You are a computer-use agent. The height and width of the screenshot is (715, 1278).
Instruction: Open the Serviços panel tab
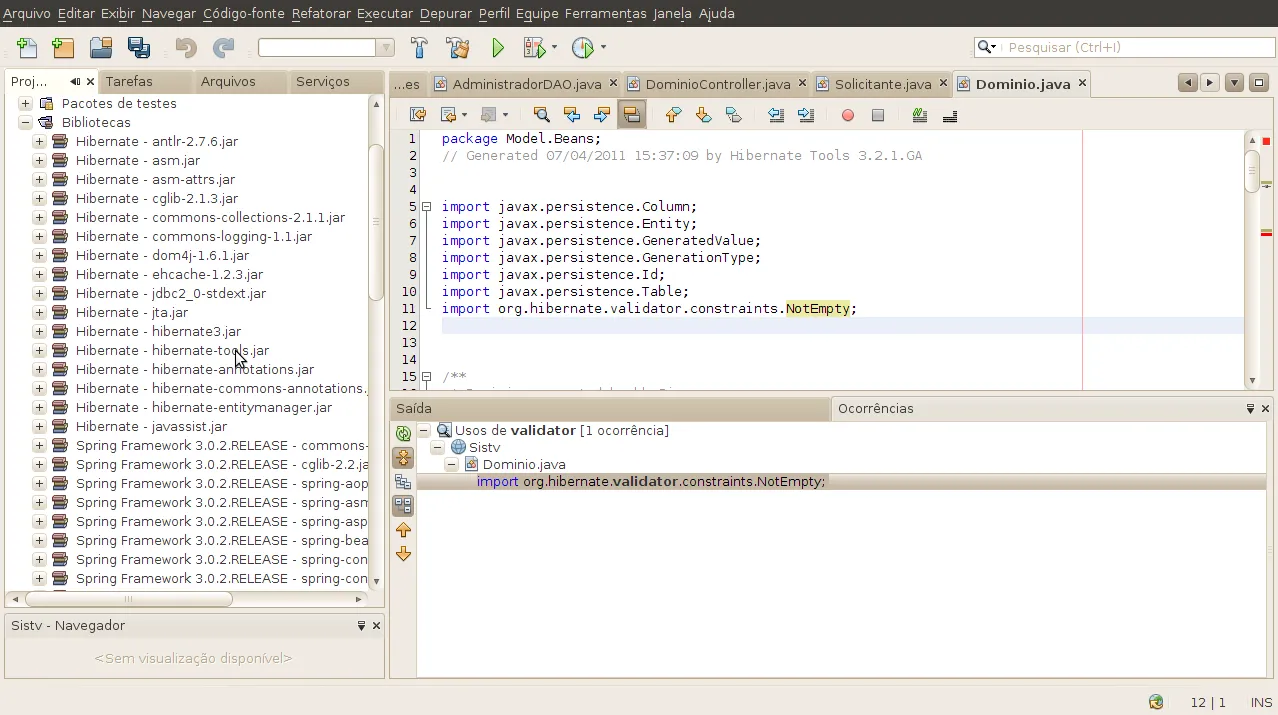(322, 82)
